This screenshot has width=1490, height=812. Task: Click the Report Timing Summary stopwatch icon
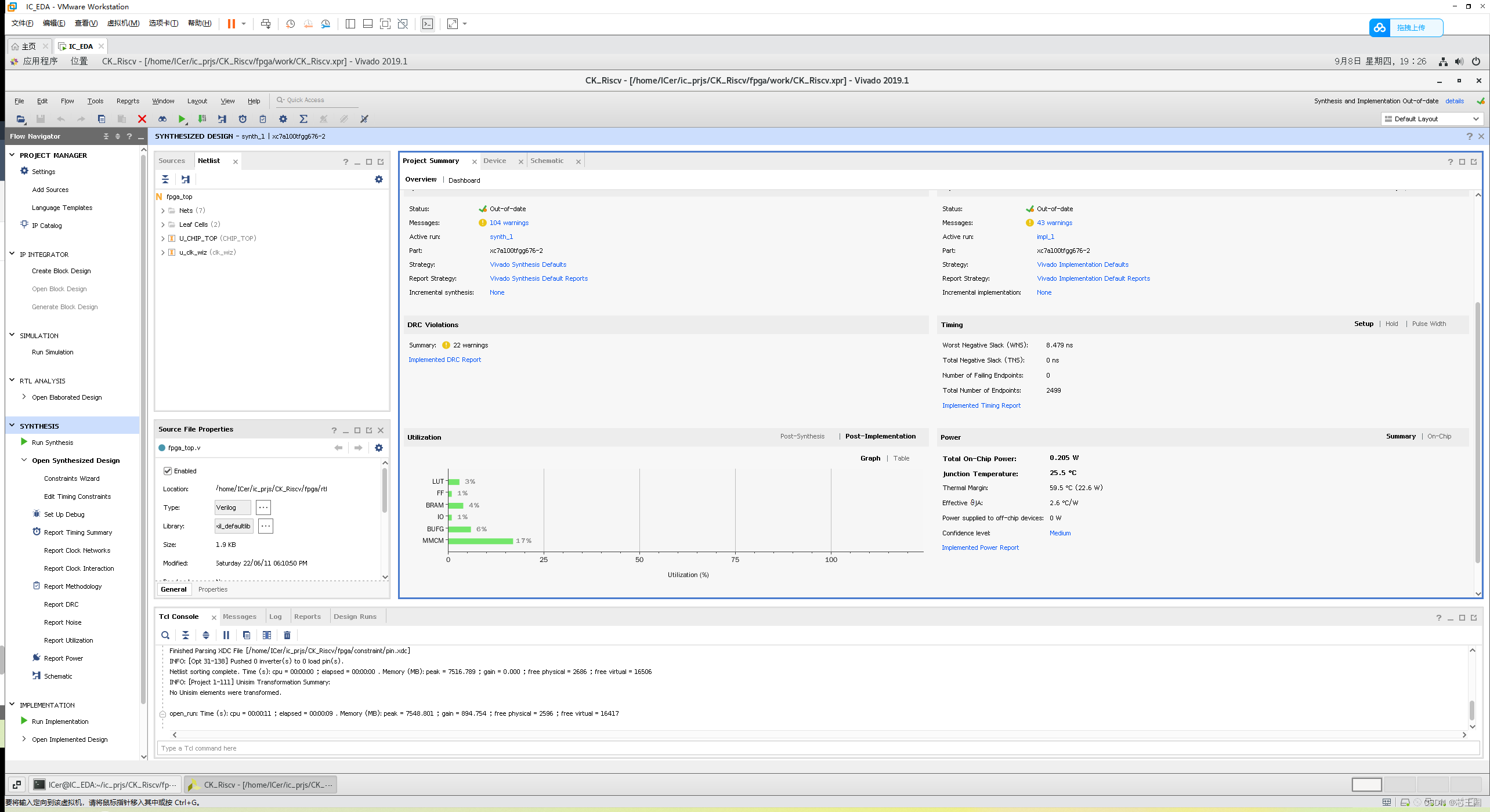pyautogui.click(x=243, y=119)
